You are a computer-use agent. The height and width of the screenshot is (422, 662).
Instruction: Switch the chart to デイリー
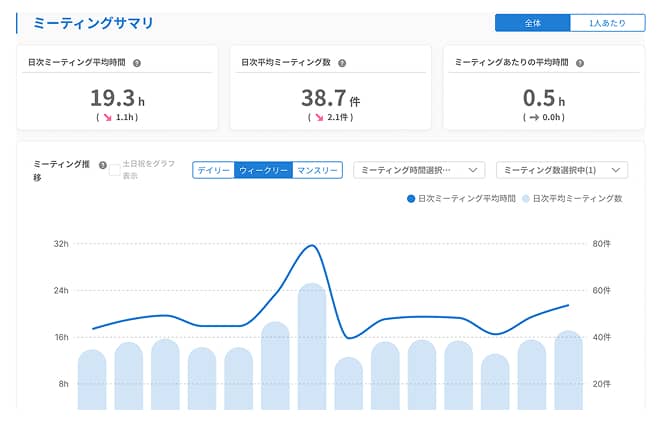(x=213, y=170)
